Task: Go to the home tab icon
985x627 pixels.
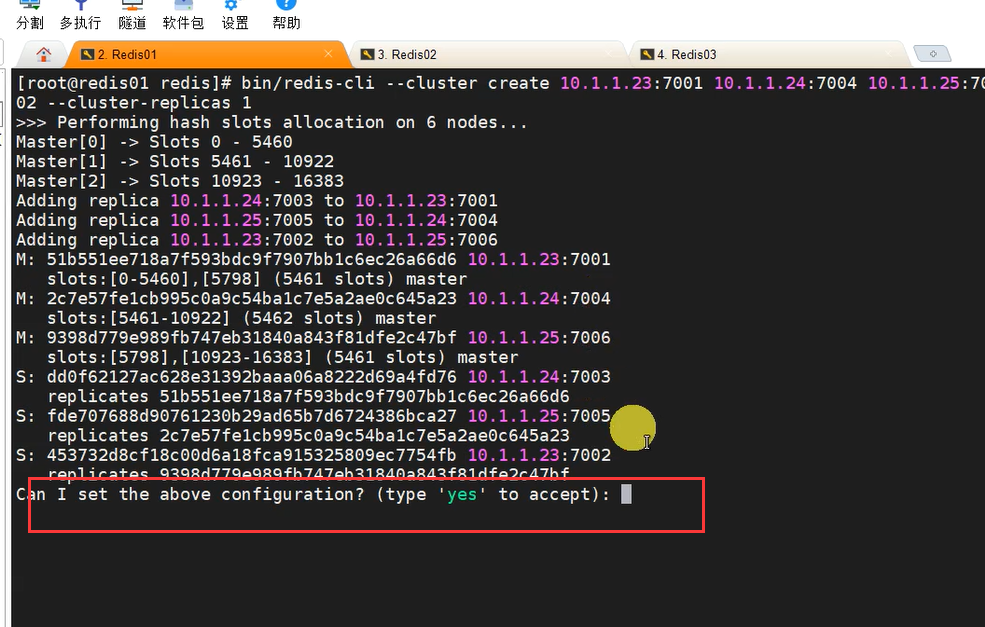Action: pyautogui.click(x=43, y=55)
